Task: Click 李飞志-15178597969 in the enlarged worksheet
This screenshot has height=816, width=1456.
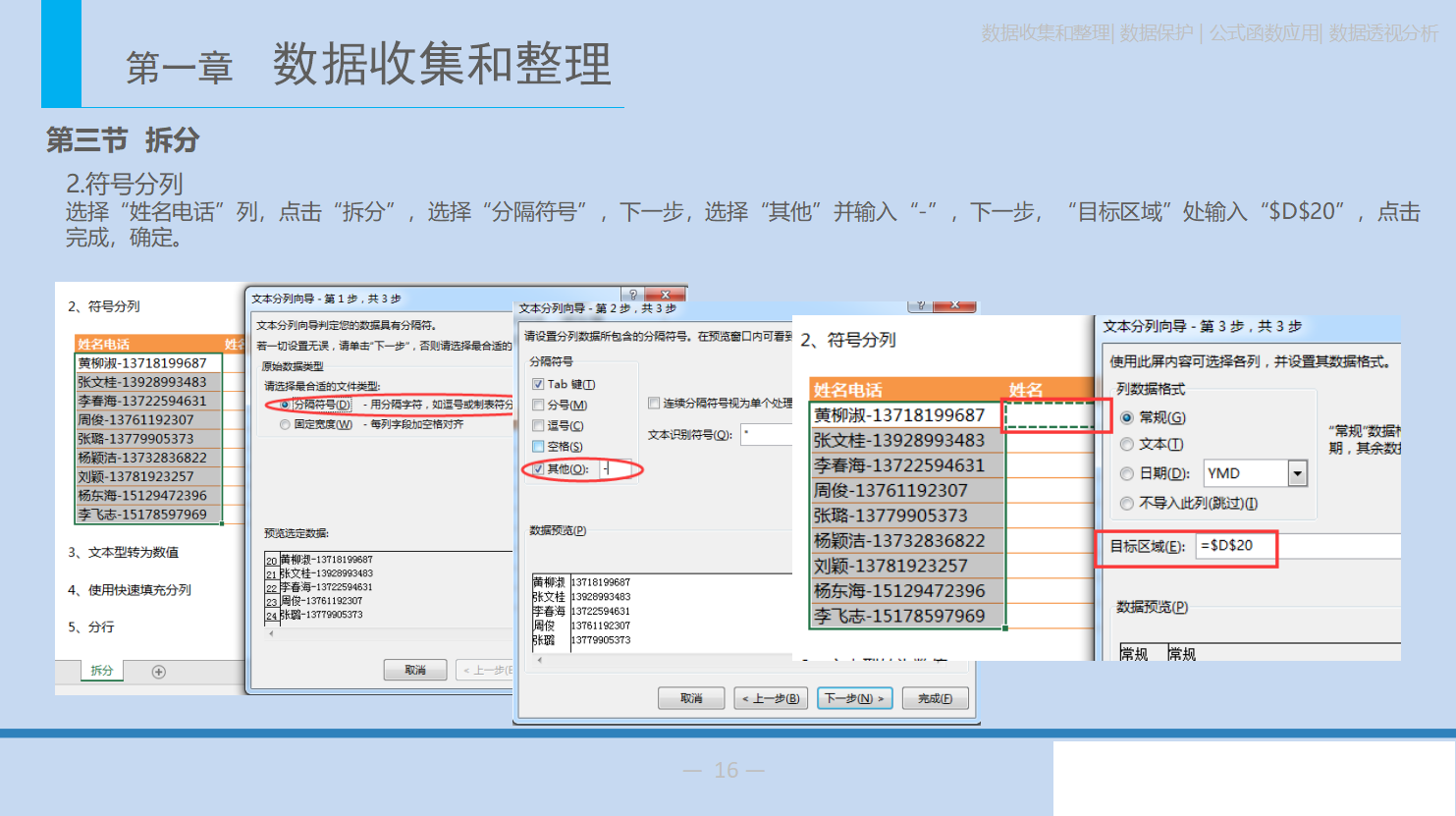Action: coord(899,616)
